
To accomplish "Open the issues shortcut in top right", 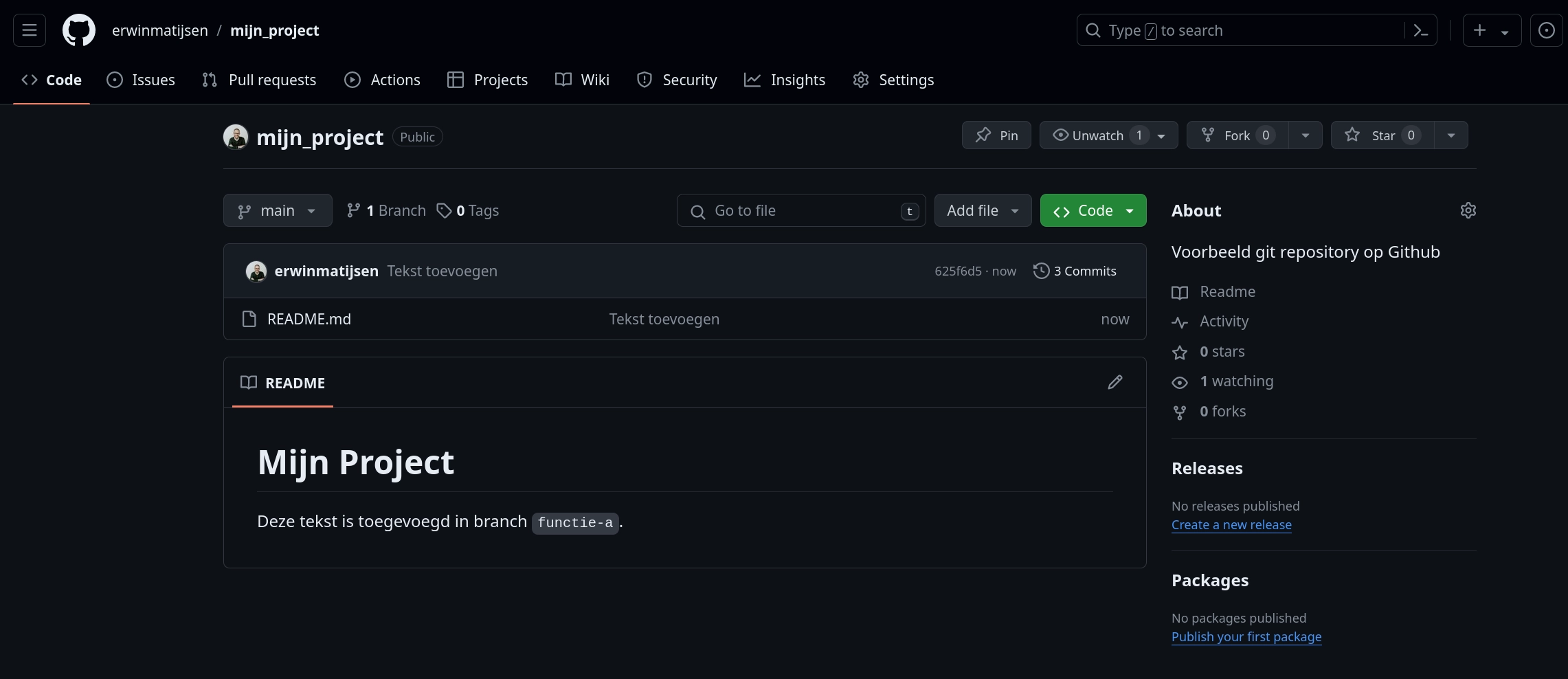I will click(1547, 30).
